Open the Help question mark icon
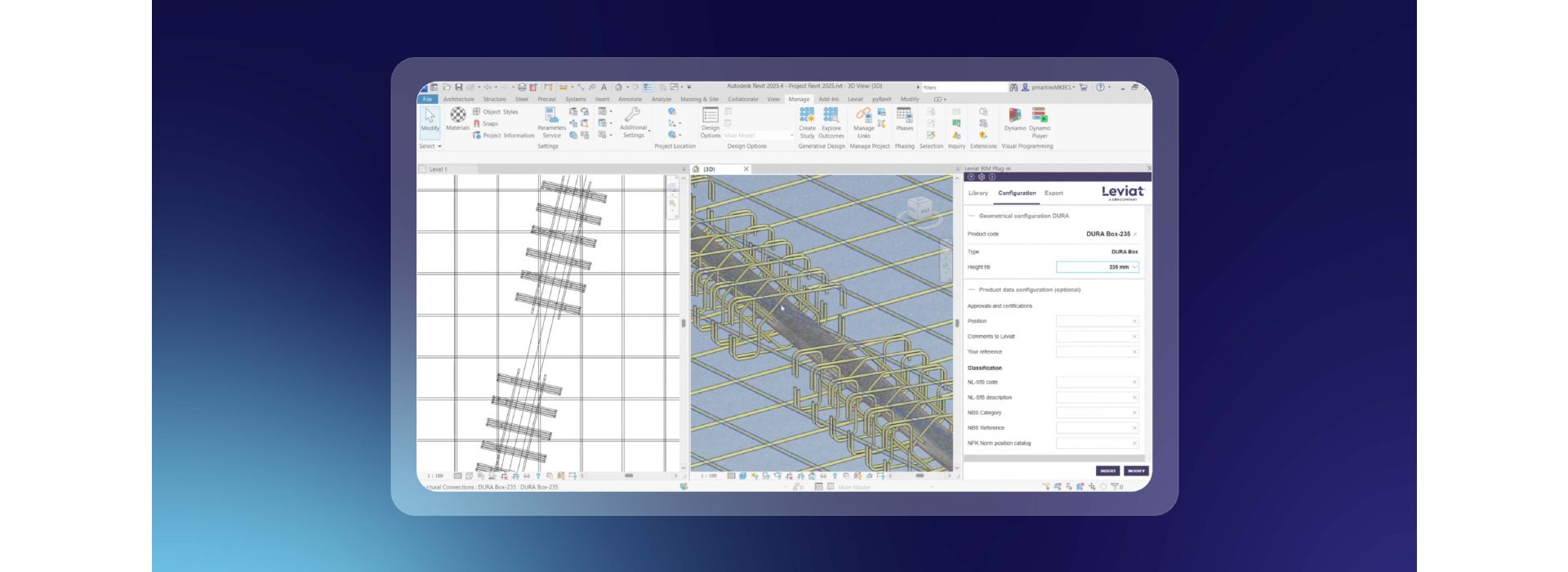Image resolution: width=1568 pixels, height=572 pixels. tap(1100, 87)
